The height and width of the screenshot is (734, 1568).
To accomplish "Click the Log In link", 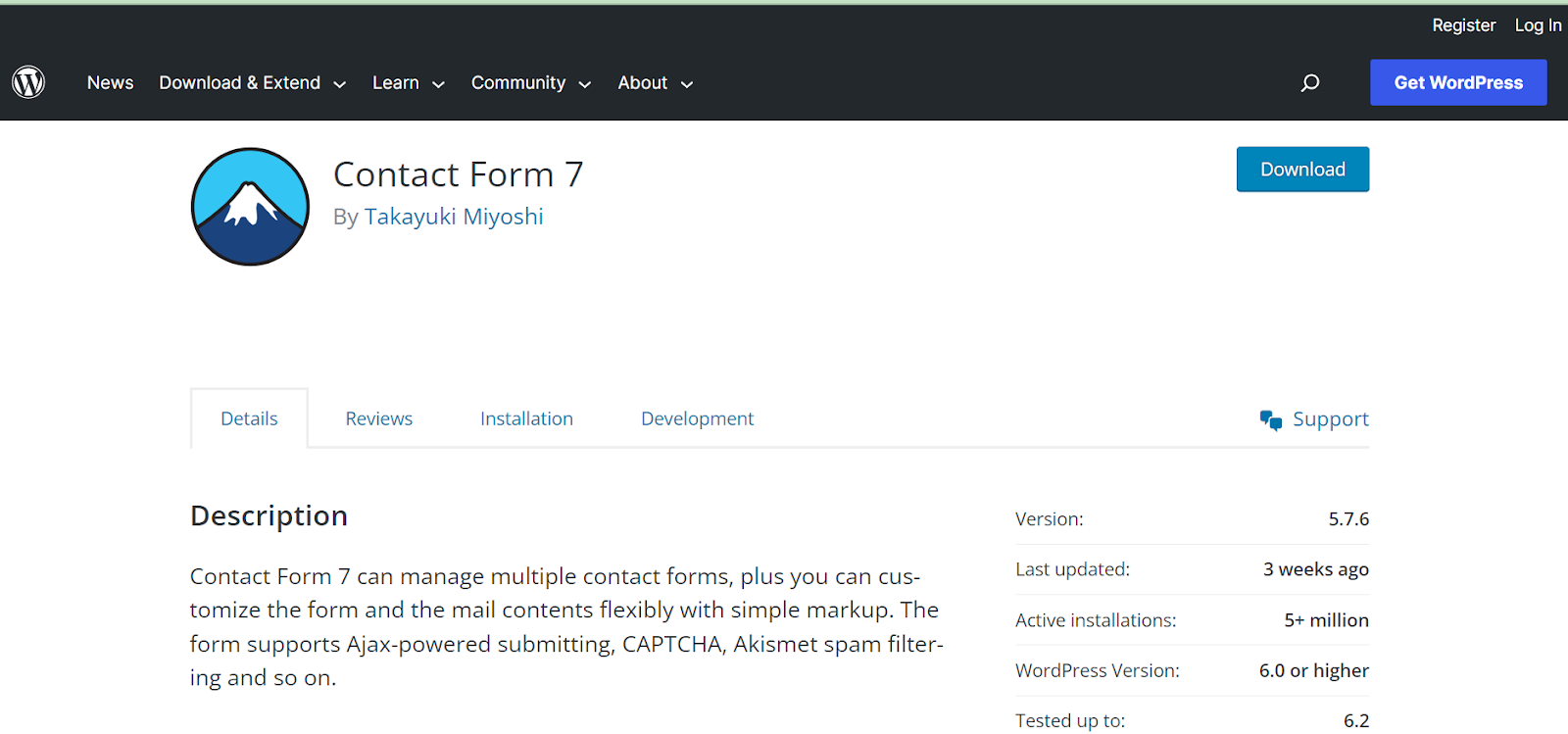I will (x=1538, y=25).
